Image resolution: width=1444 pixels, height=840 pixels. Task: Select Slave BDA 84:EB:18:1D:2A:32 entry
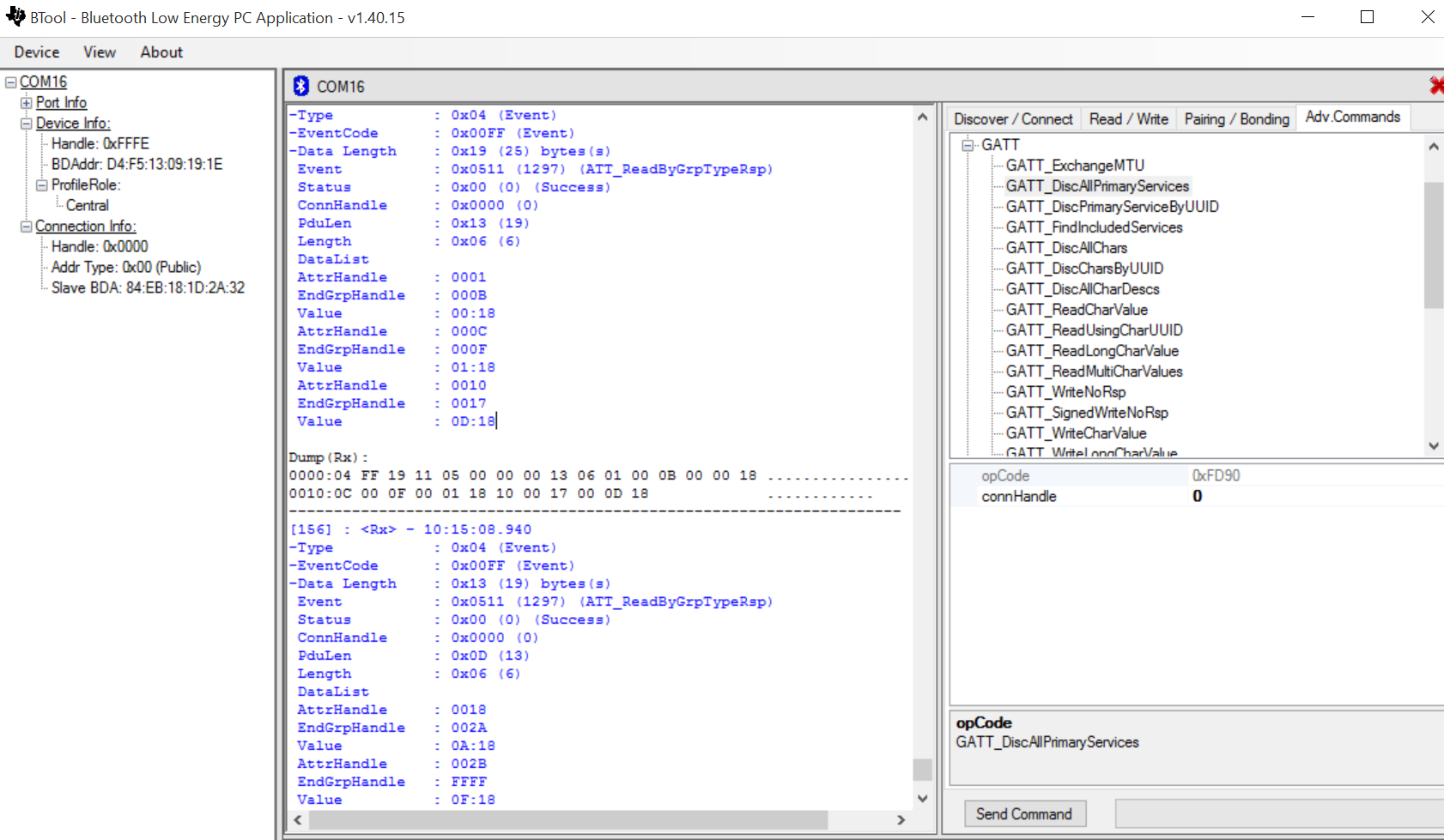(x=148, y=288)
